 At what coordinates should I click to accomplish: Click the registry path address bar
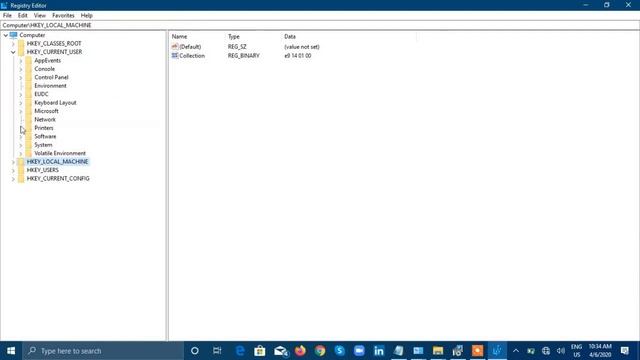tap(320, 25)
